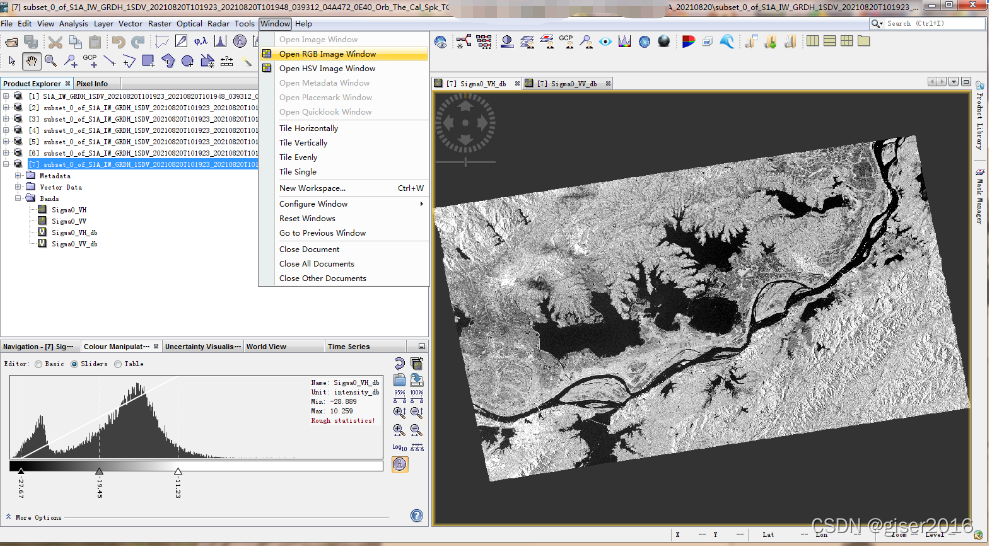Click the Open Product folder icon

(x=11, y=42)
